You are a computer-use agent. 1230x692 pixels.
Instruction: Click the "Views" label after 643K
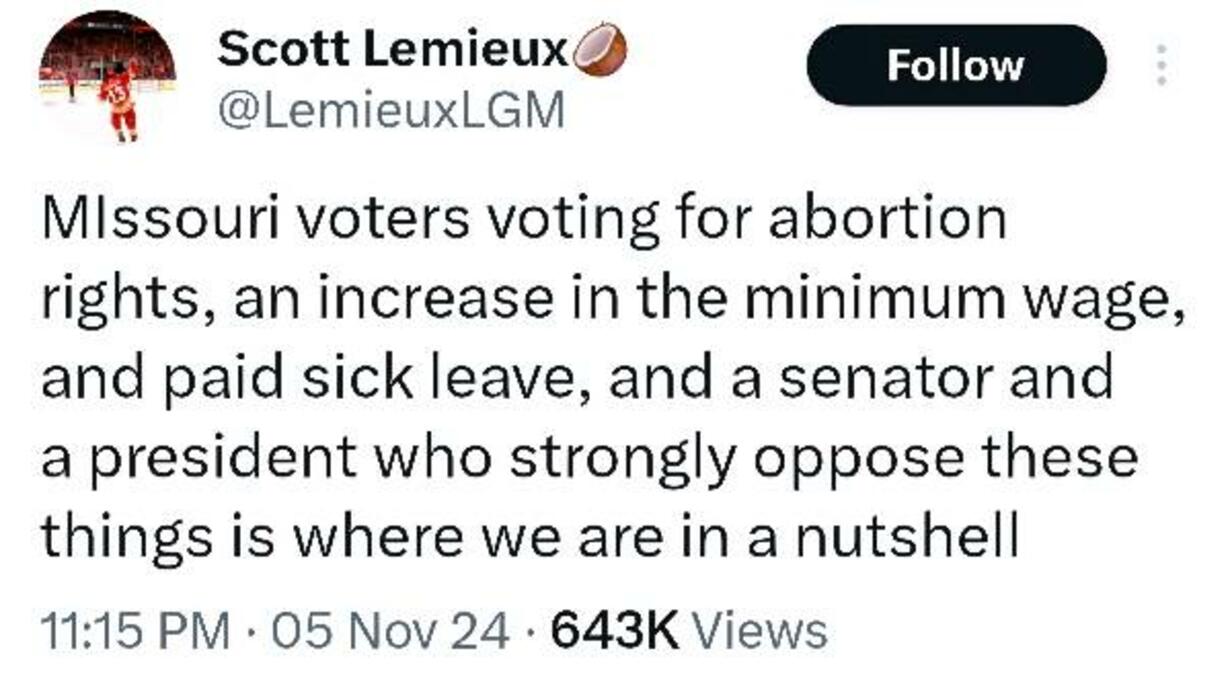[760, 631]
